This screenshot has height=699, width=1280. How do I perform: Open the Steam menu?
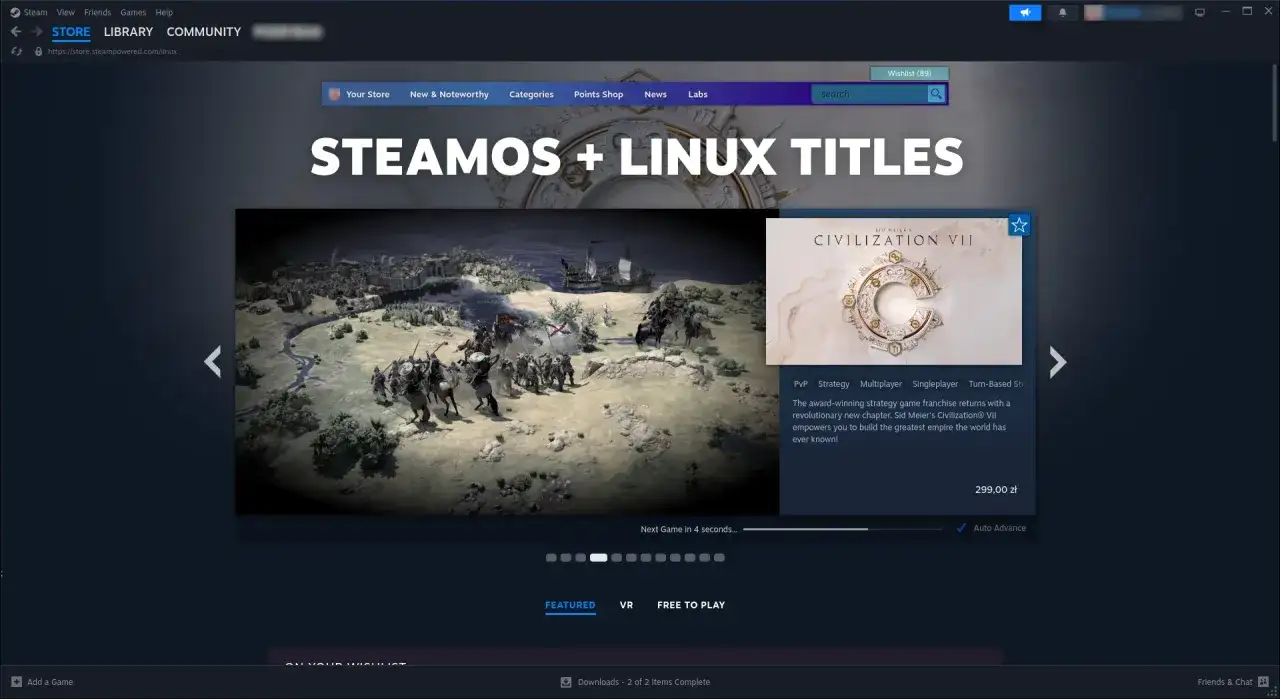[x=36, y=12]
